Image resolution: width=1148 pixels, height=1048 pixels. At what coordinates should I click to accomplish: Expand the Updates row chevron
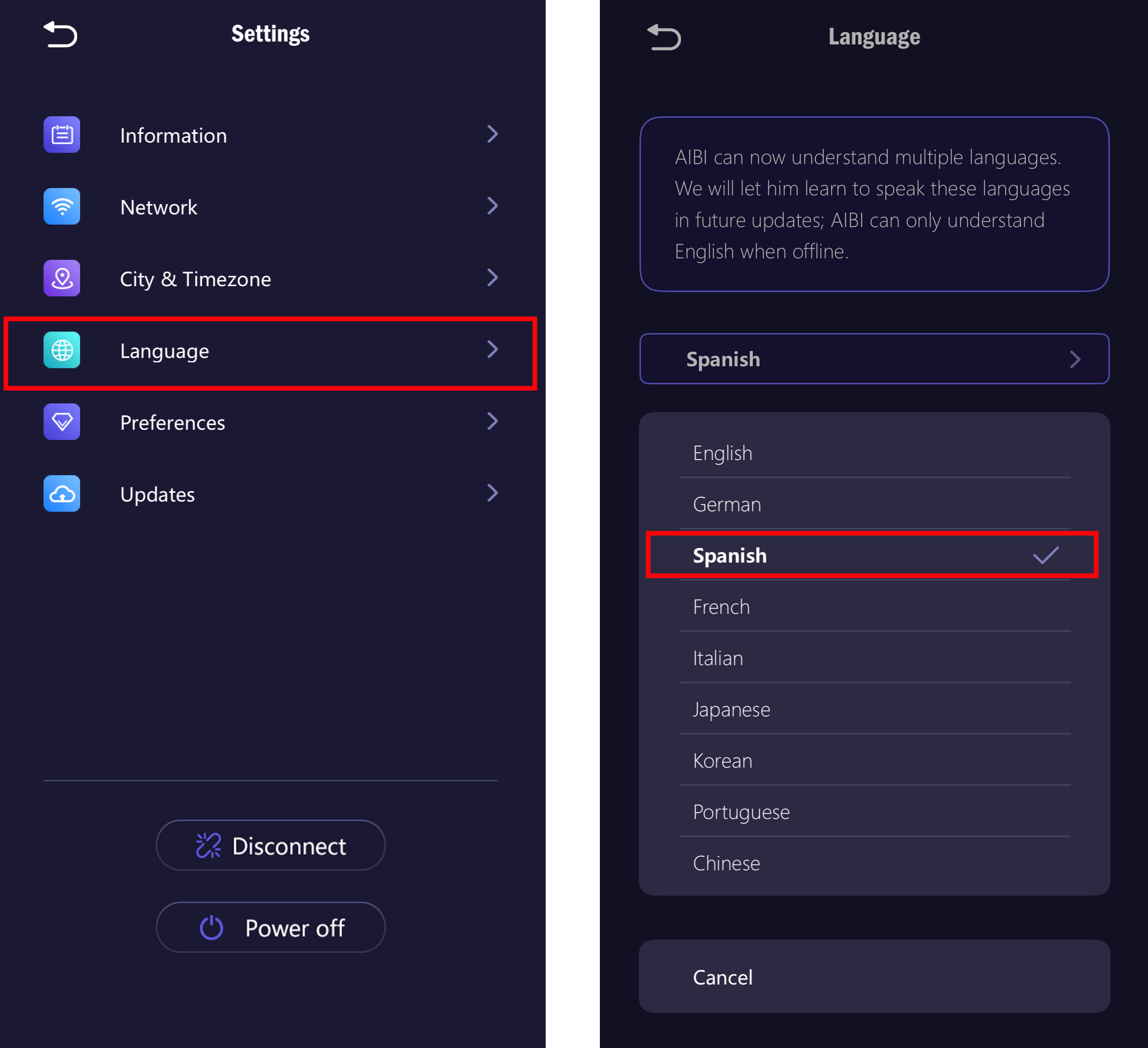click(492, 493)
